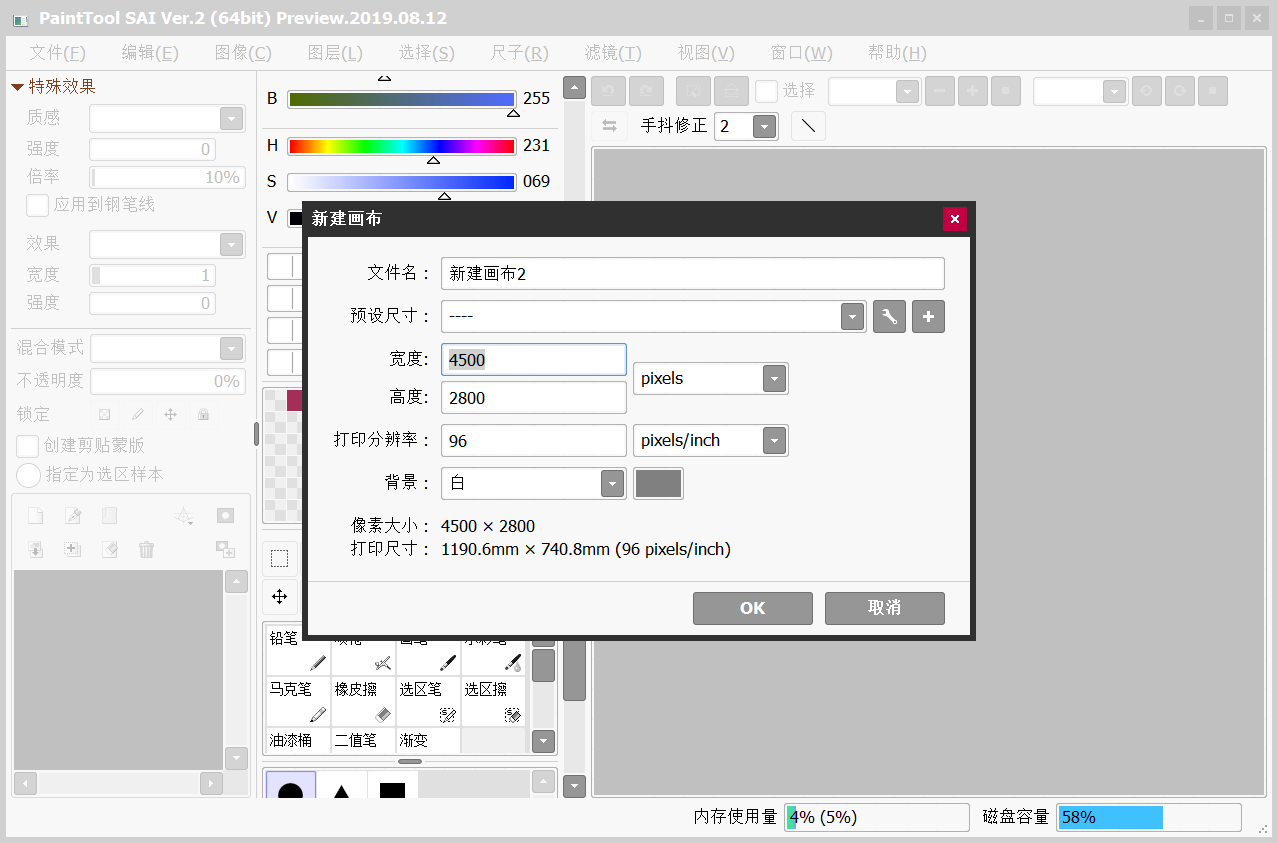The width and height of the screenshot is (1278, 843).
Task: Click the redo arrow icon in the canvas toolbar
Action: [x=646, y=91]
